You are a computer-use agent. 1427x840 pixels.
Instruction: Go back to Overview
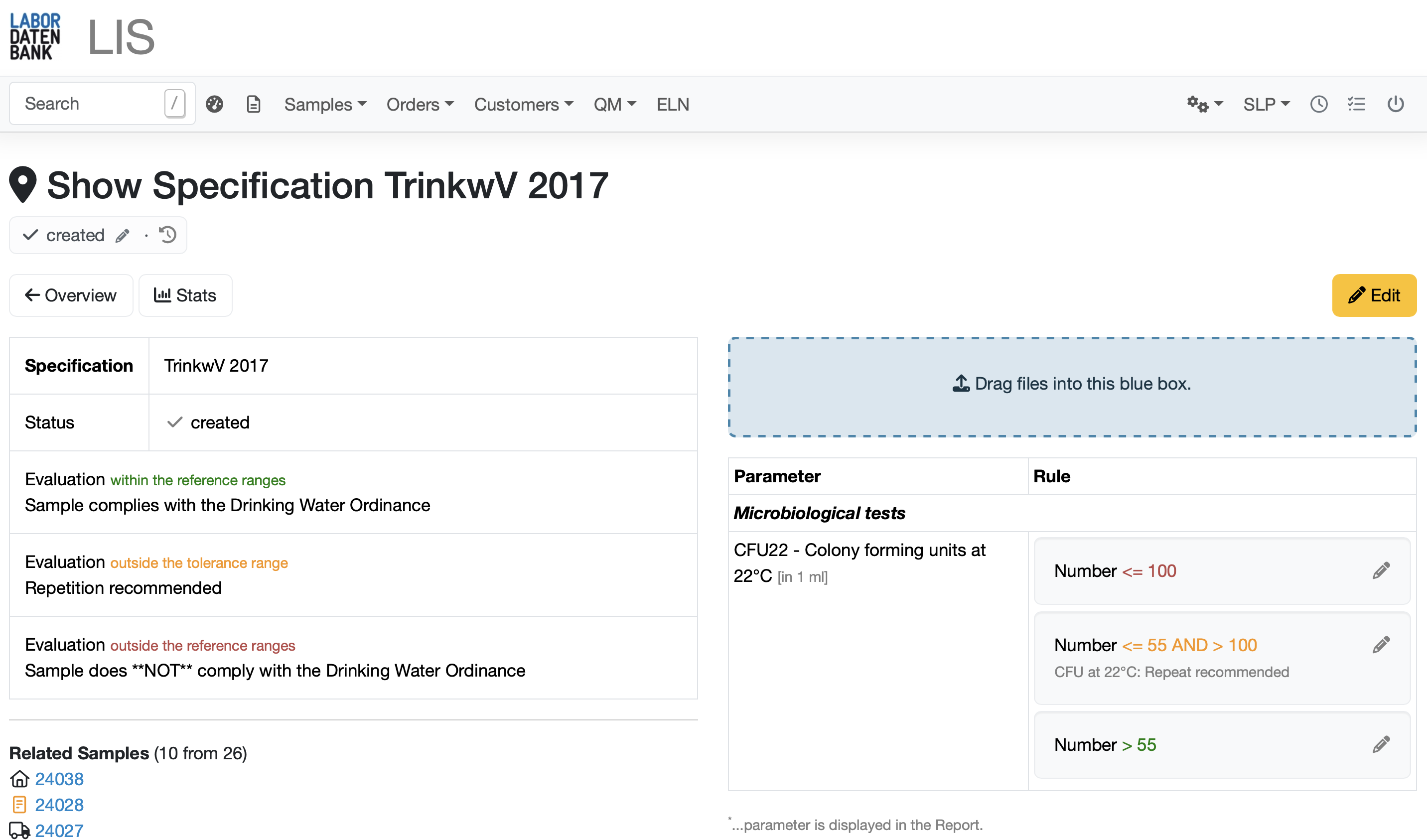click(x=71, y=295)
